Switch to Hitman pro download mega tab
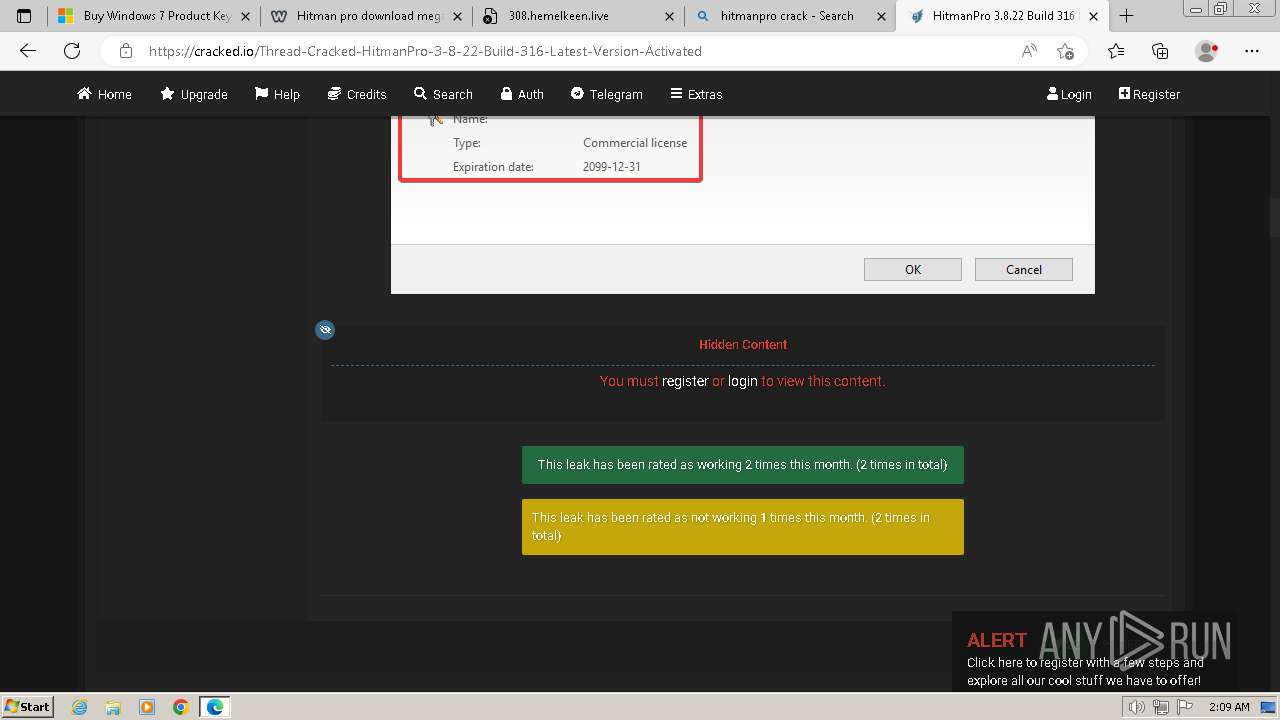 tap(367, 16)
